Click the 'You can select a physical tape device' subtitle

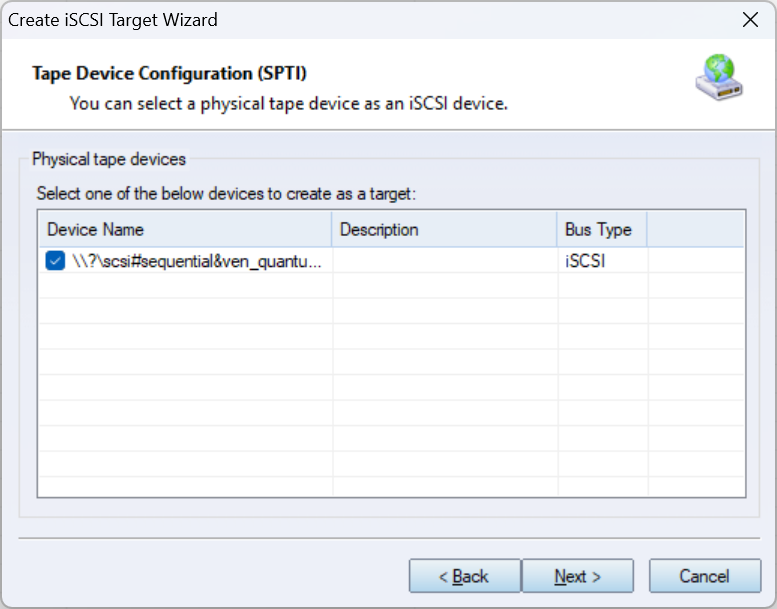288,103
